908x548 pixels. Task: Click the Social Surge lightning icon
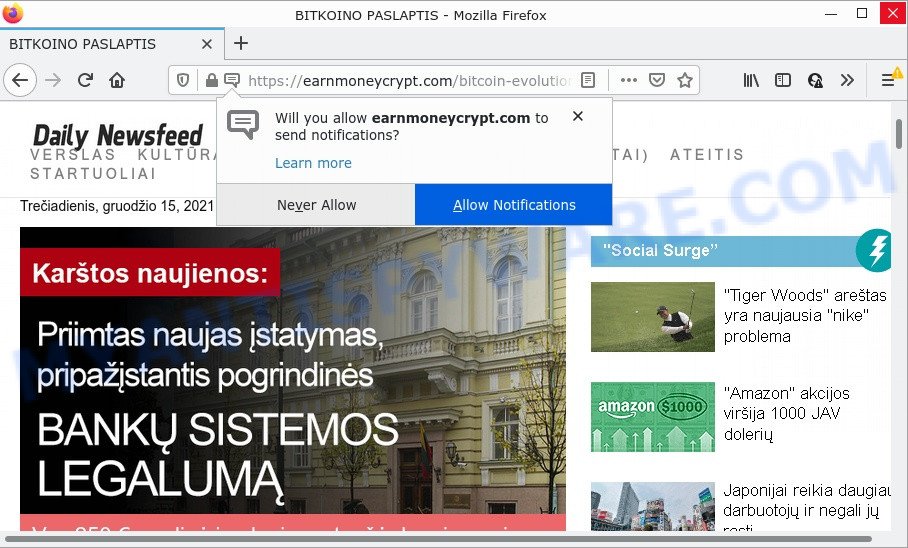click(874, 250)
